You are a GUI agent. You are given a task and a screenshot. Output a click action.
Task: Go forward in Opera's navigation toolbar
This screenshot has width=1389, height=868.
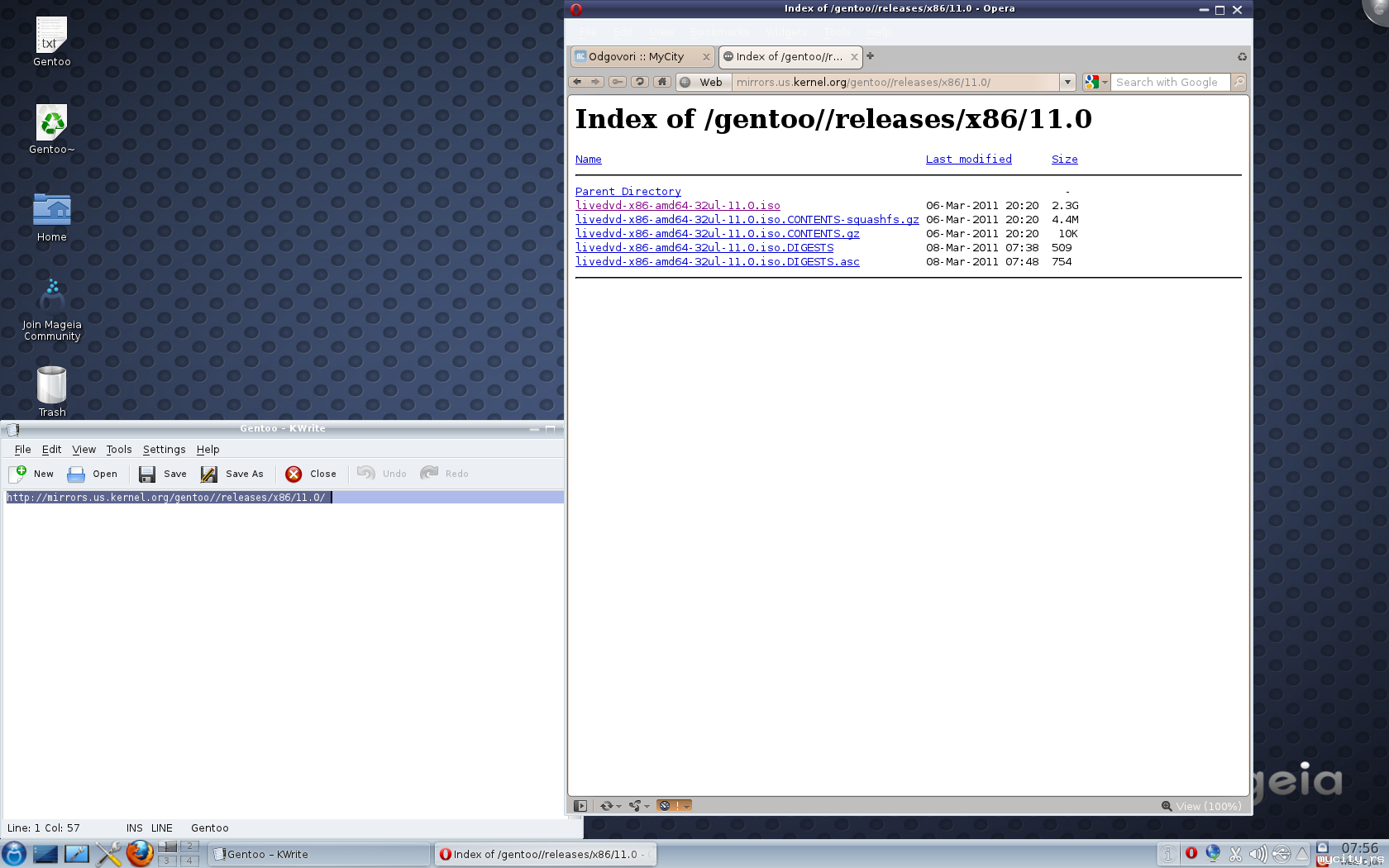pos(595,82)
